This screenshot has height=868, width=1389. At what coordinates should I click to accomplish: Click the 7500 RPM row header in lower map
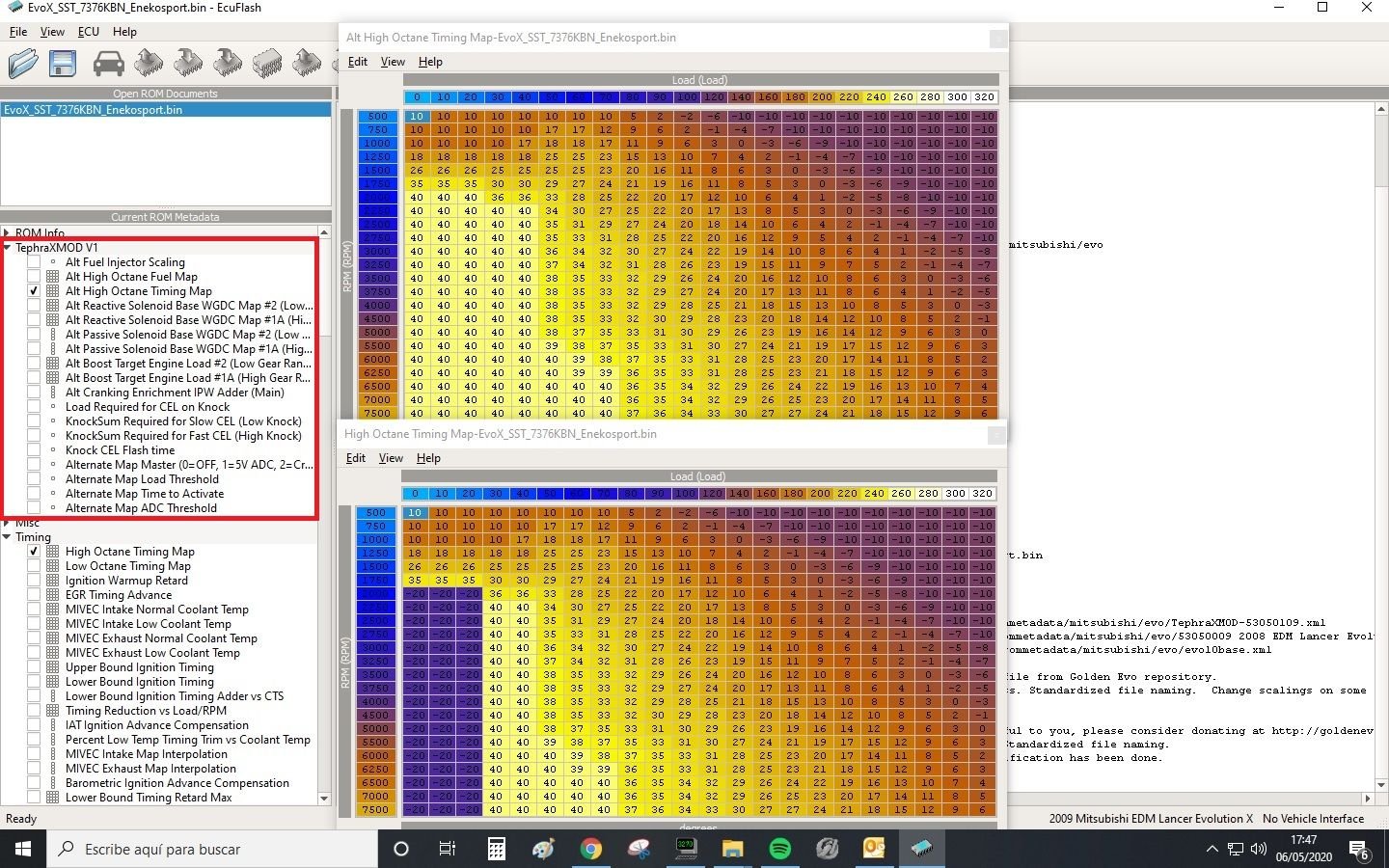375,810
